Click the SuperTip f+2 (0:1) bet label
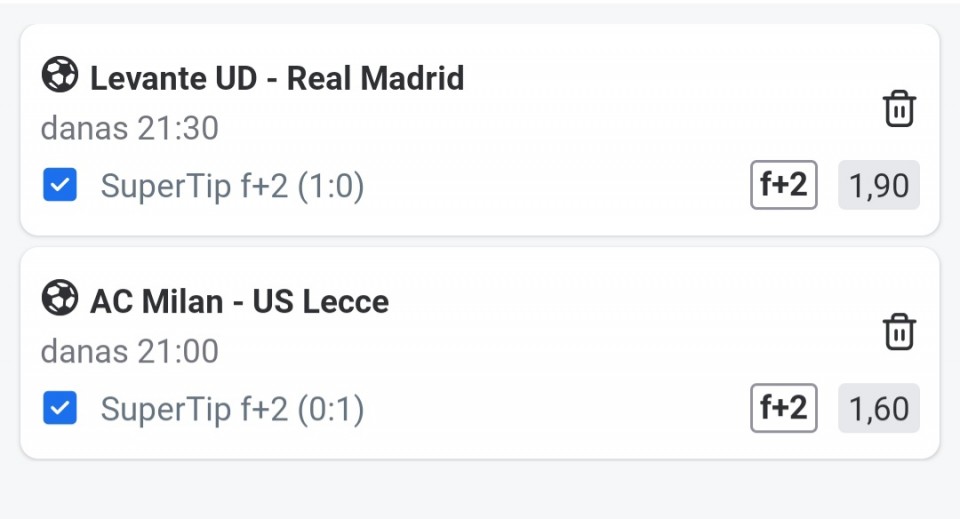 point(232,409)
